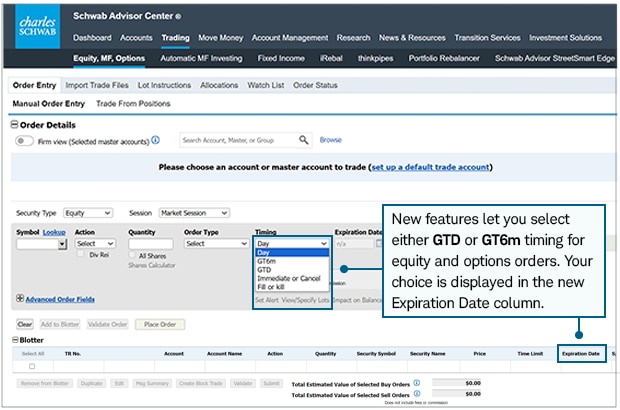This screenshot has height=410, width=620.
Task: Open iRebal section
Action: click(x=331, y=58)
